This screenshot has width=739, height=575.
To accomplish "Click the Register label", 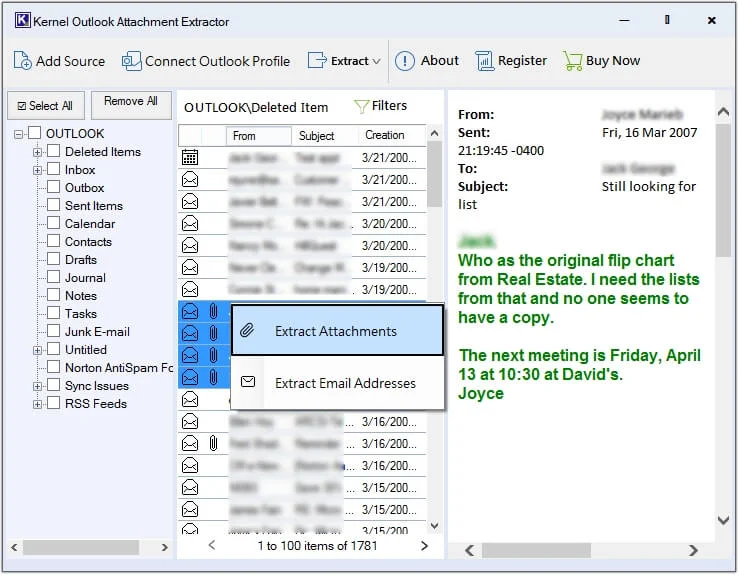I will click(522, 60).
